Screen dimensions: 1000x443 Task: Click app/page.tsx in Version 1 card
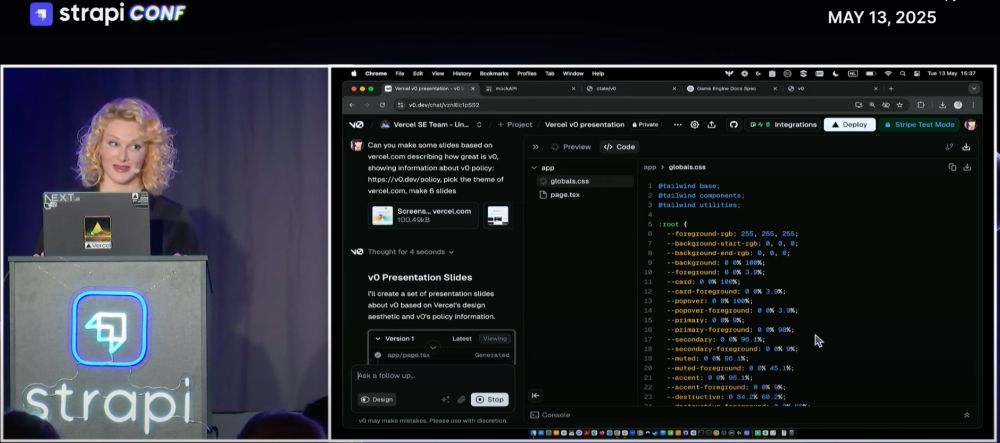tap(408, 355)
